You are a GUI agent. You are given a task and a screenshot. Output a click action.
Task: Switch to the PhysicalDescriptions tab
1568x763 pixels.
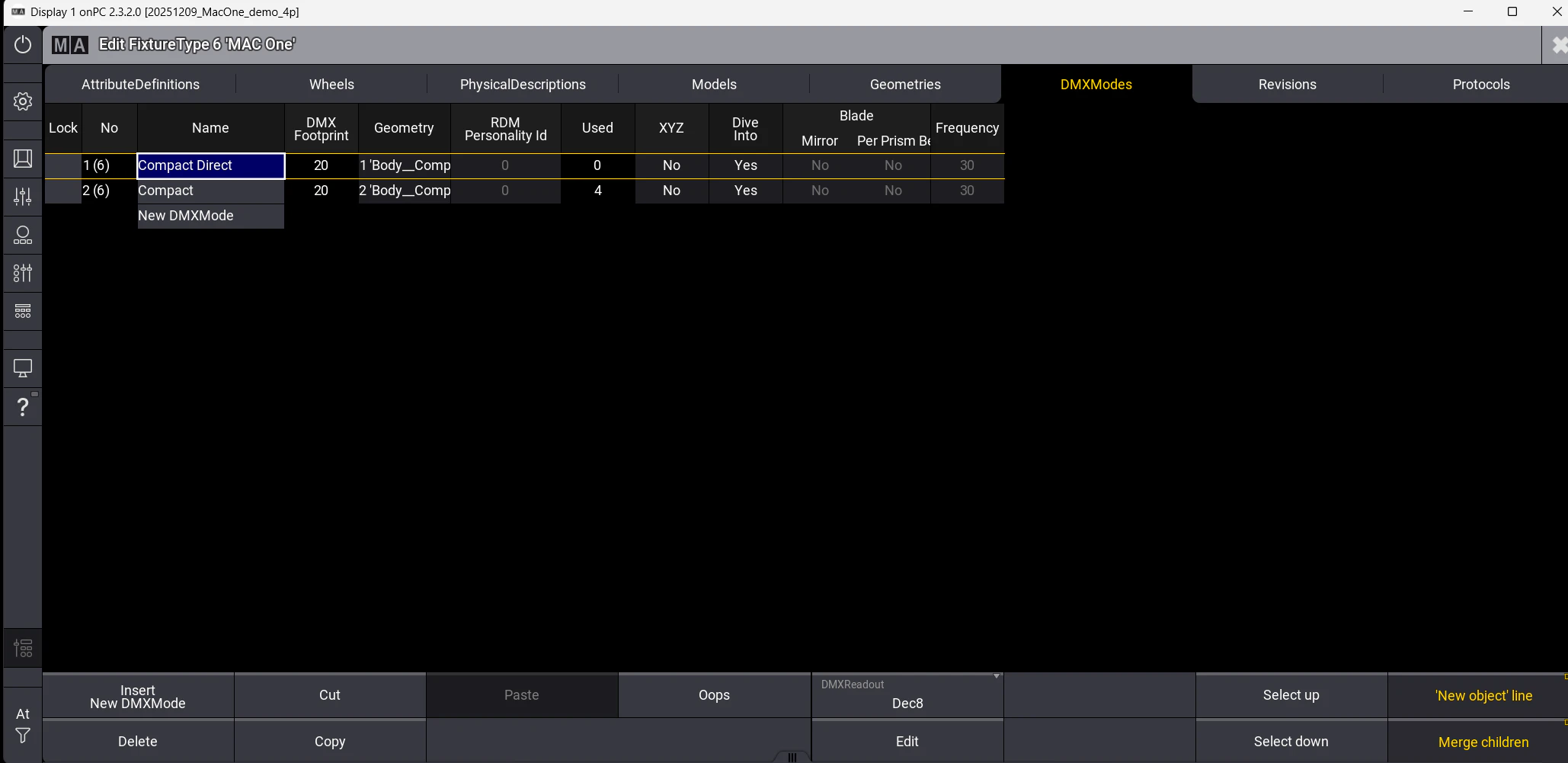tap(523, 85)
